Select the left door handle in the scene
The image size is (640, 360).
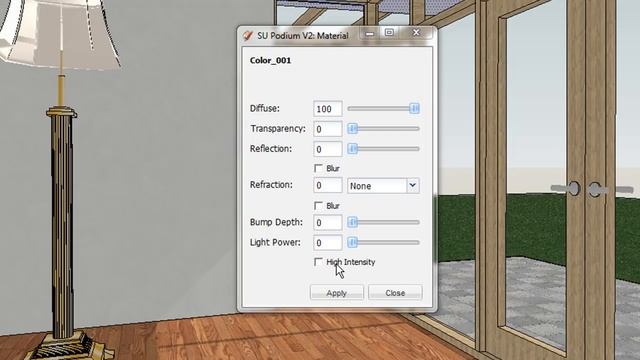click(x=567, y=189)
